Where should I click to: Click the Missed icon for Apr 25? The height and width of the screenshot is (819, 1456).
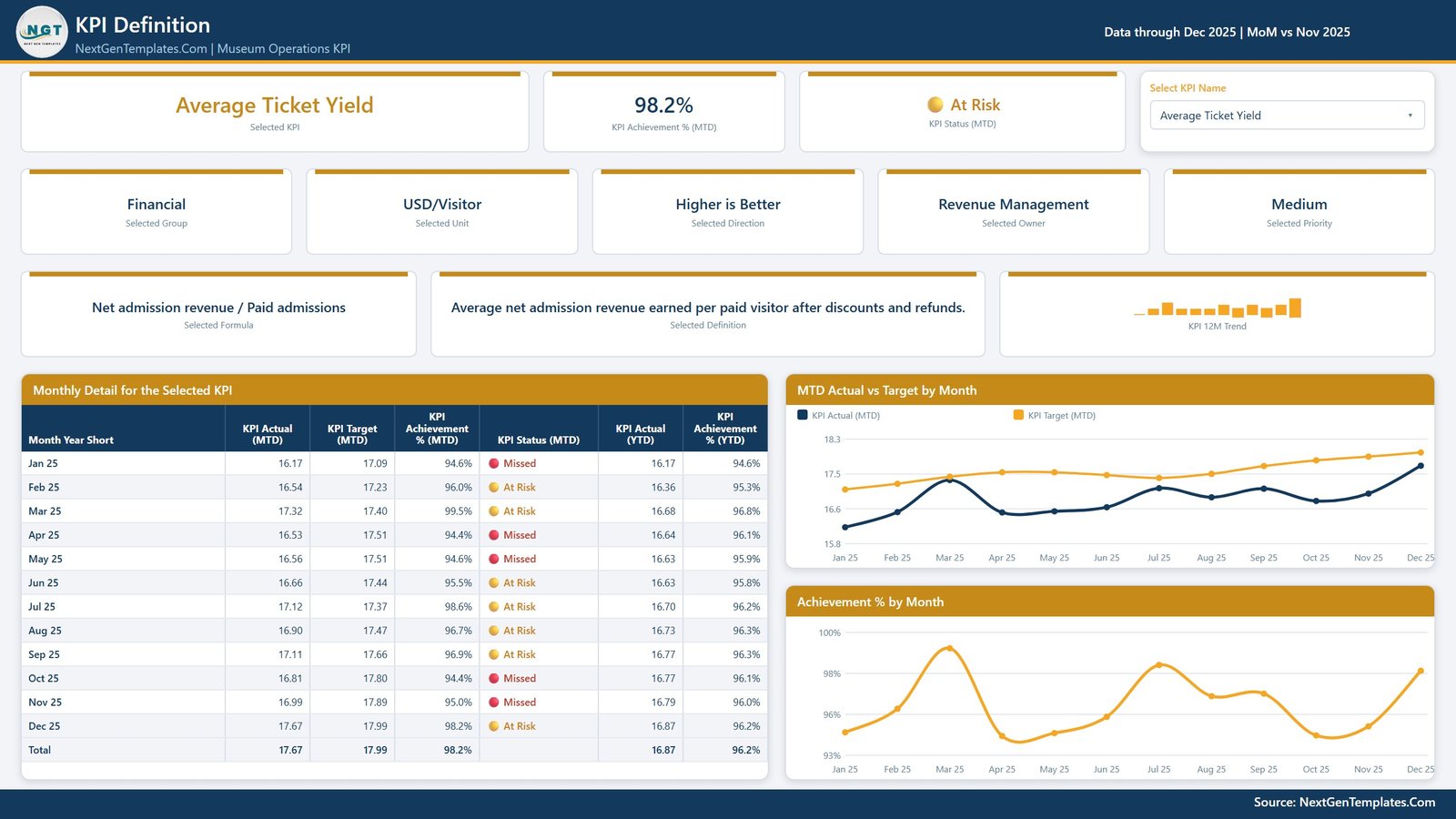click(493, 535)
